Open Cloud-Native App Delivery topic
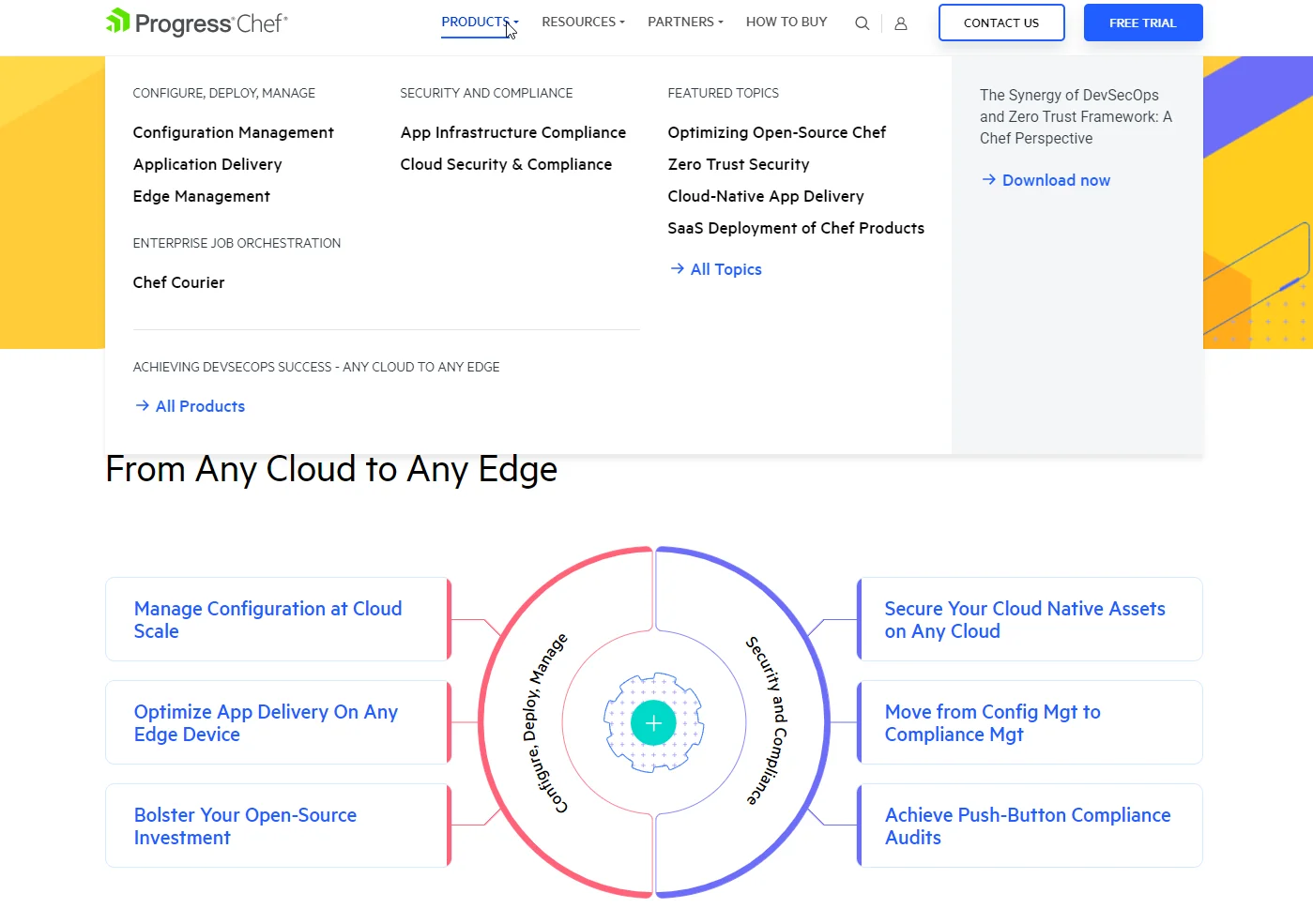The image size is (1313, 924). click(766, 196)
